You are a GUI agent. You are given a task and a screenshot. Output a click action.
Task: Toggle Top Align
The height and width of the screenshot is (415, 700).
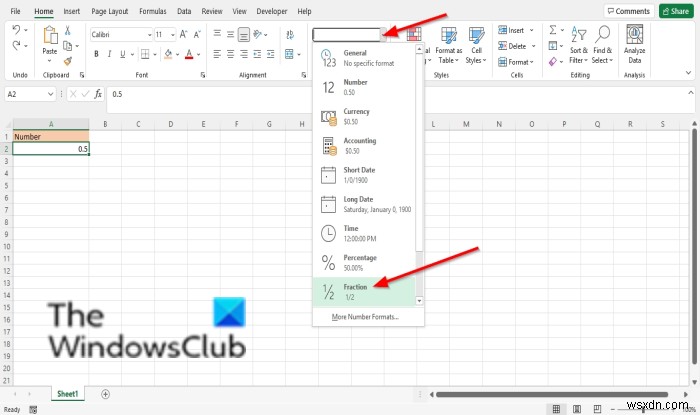coord(217,33)
